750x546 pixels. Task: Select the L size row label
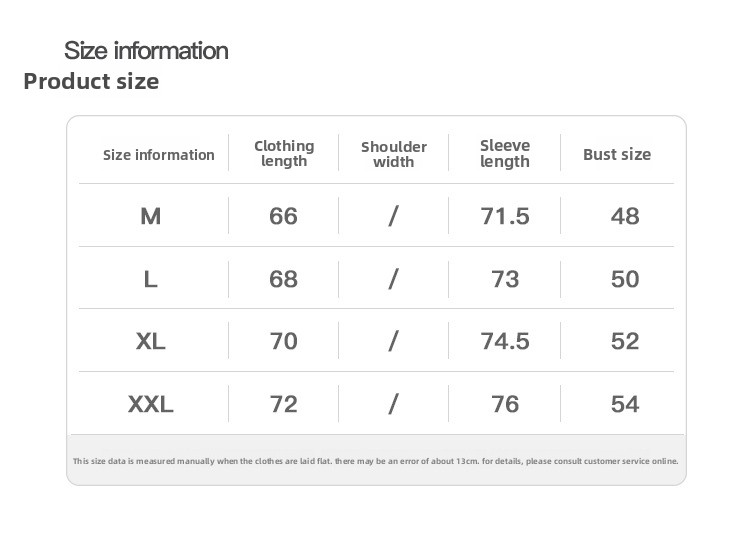[x=151, y=279]
